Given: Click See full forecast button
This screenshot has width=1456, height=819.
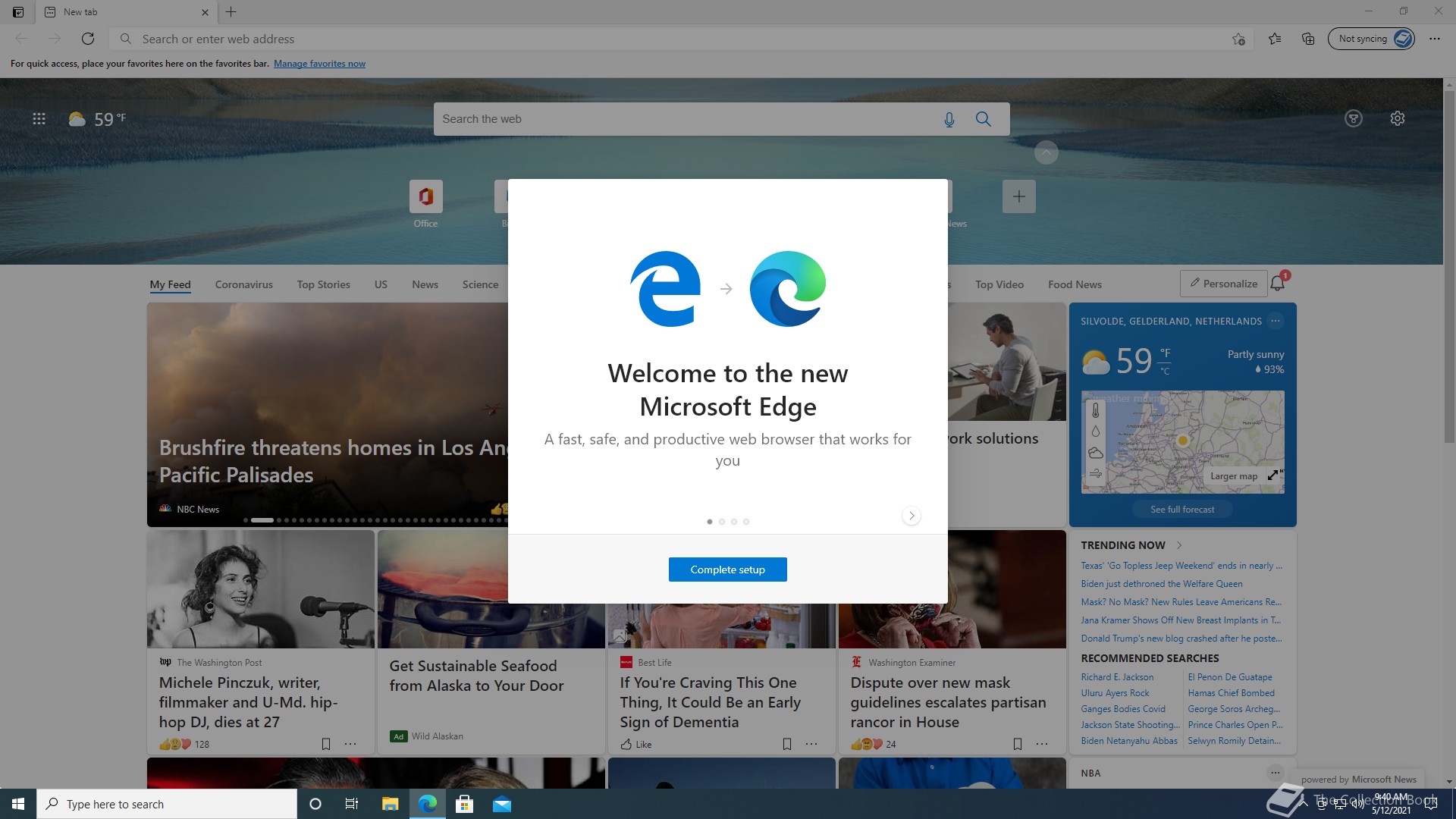Looking at the screenshot, I should point(1182,510).
